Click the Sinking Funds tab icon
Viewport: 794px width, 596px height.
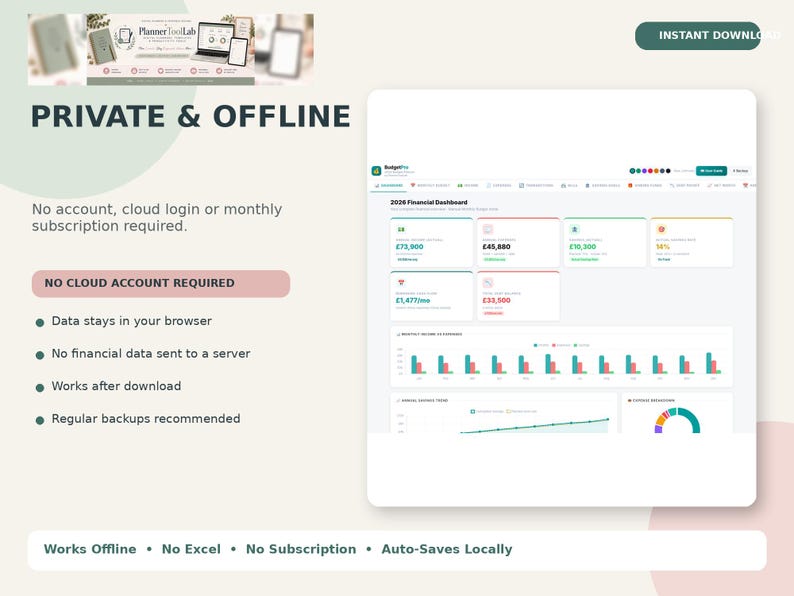click(x=630, y=185)
